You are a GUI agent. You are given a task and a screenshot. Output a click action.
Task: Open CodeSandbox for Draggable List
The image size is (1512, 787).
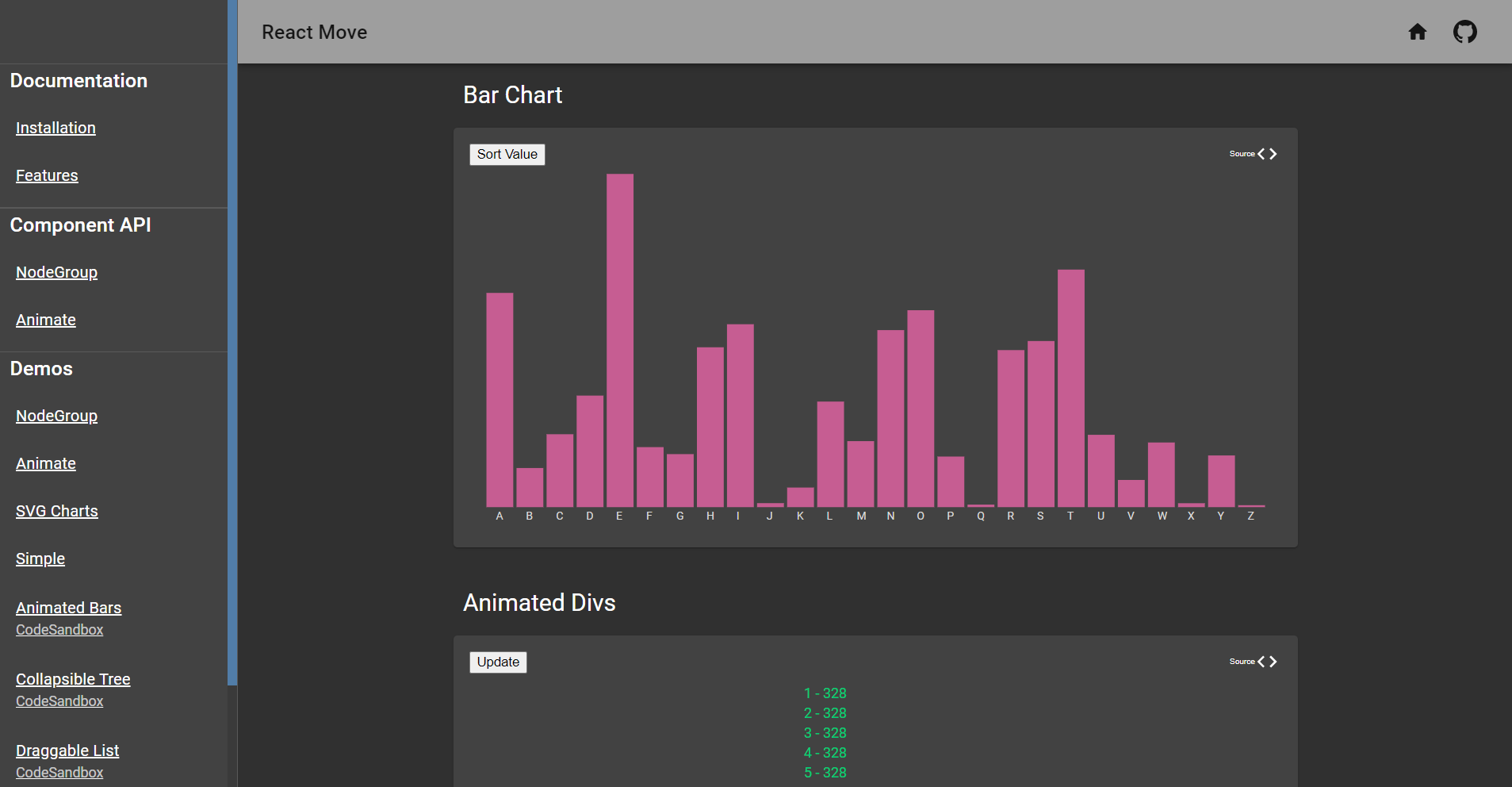pyautogui.click(x=59, y=773)
